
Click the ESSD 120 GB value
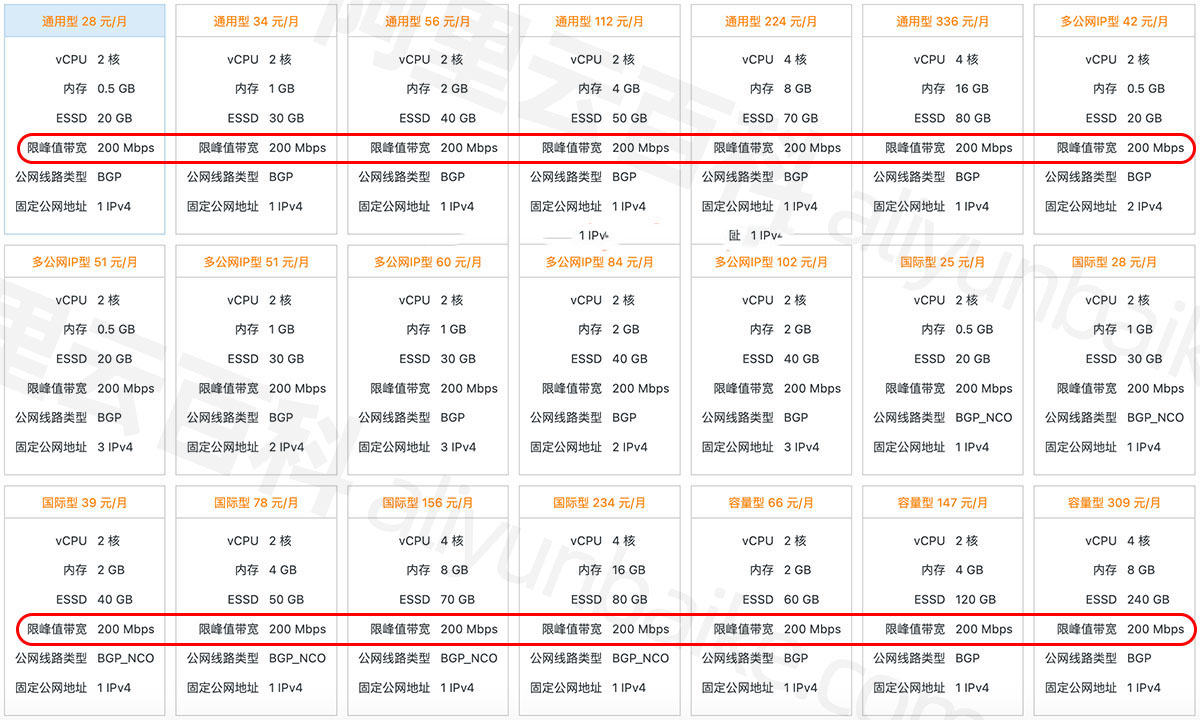click(976, 600)
